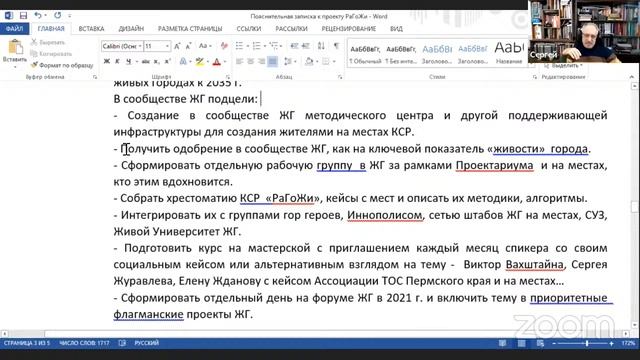Apply the Обычный style

pyautogui.click(x=365, y=54)
